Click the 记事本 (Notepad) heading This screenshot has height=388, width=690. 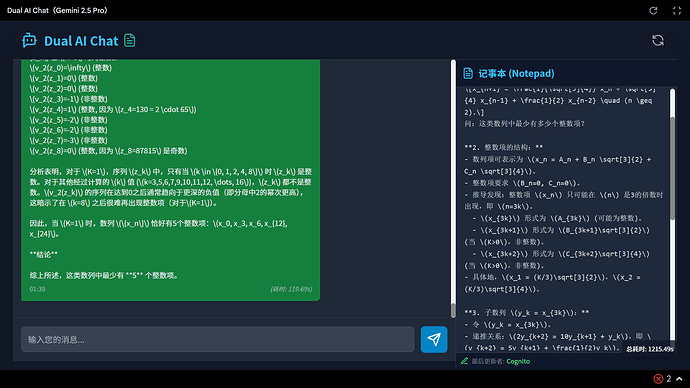[516, 73]
